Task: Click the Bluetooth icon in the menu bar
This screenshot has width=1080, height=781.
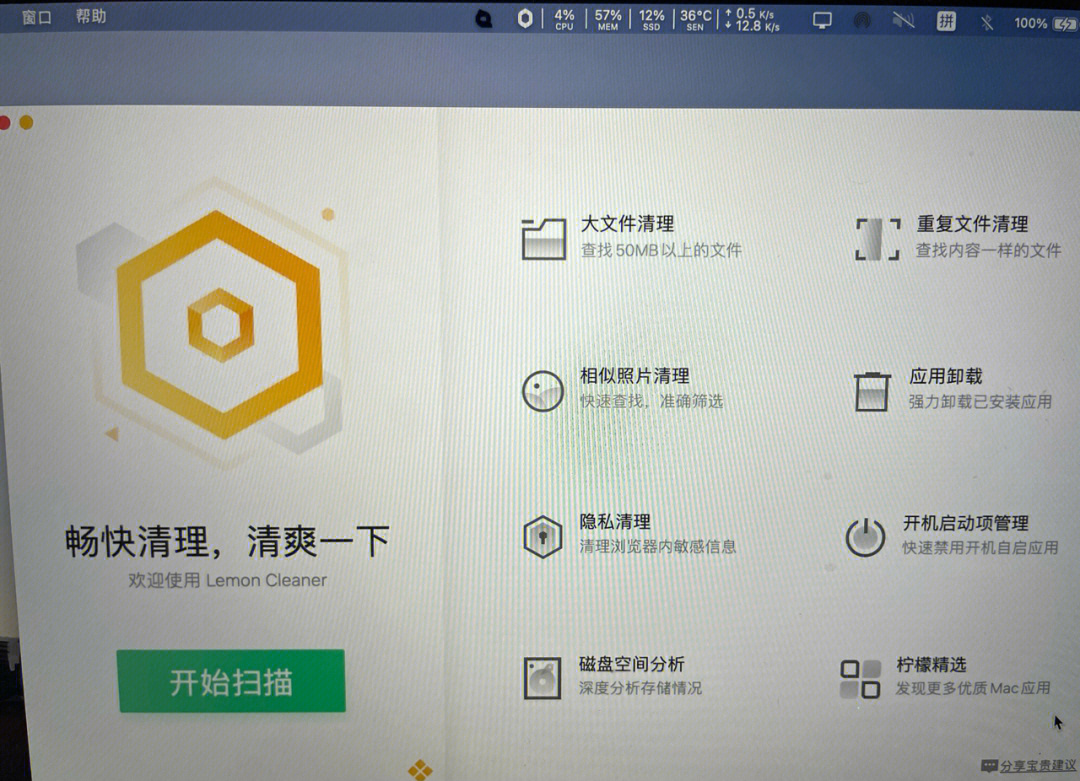Action: coord(986,23)
